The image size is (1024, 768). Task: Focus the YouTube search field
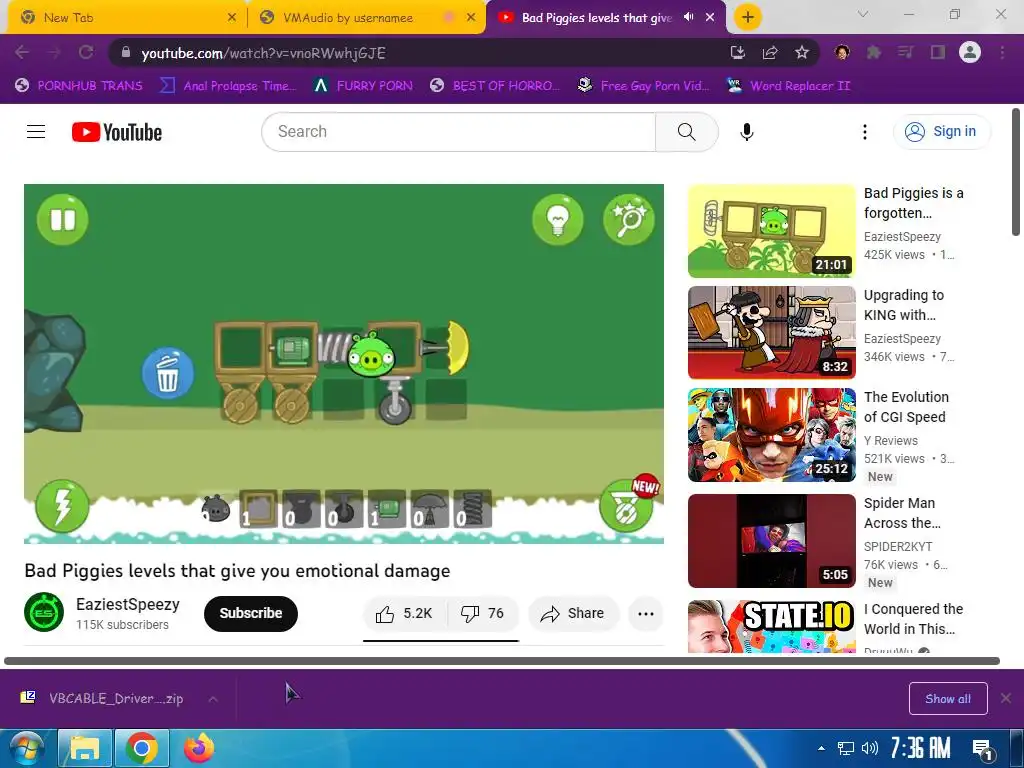point(458,132)
